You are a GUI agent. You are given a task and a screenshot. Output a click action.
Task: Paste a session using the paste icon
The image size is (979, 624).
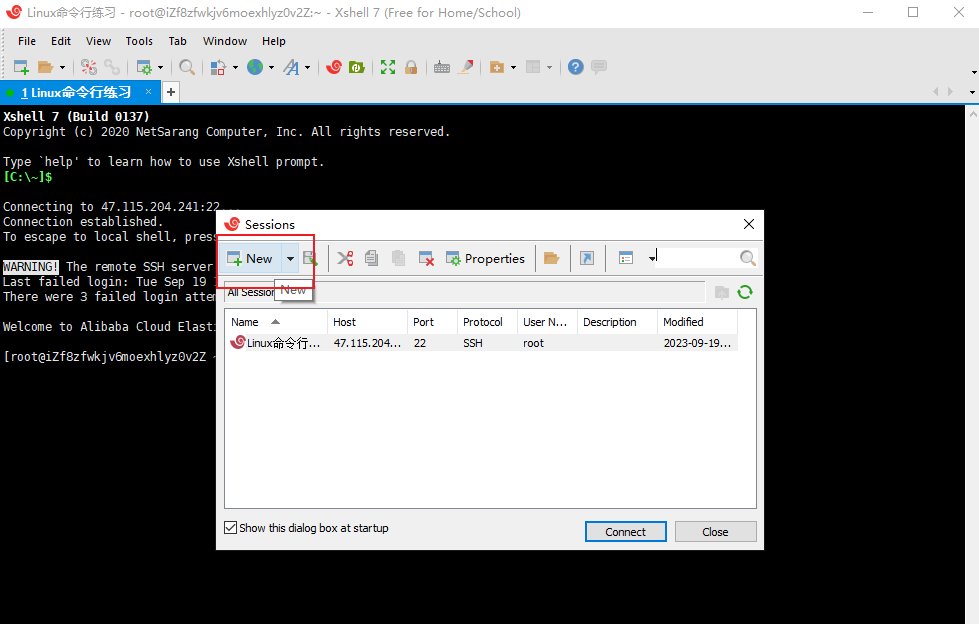pos(398,258)
